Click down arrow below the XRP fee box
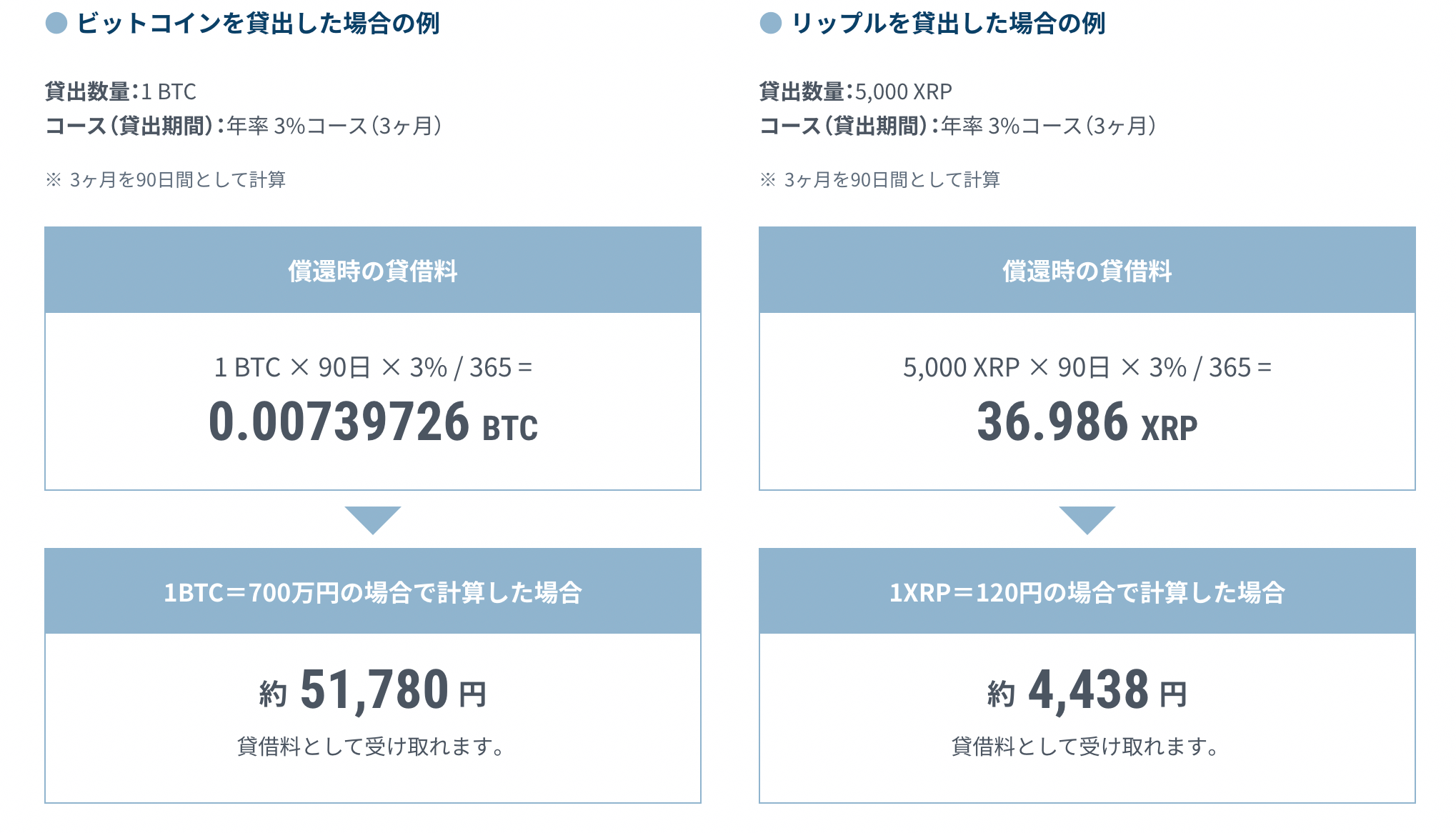 click(1087, 519)
